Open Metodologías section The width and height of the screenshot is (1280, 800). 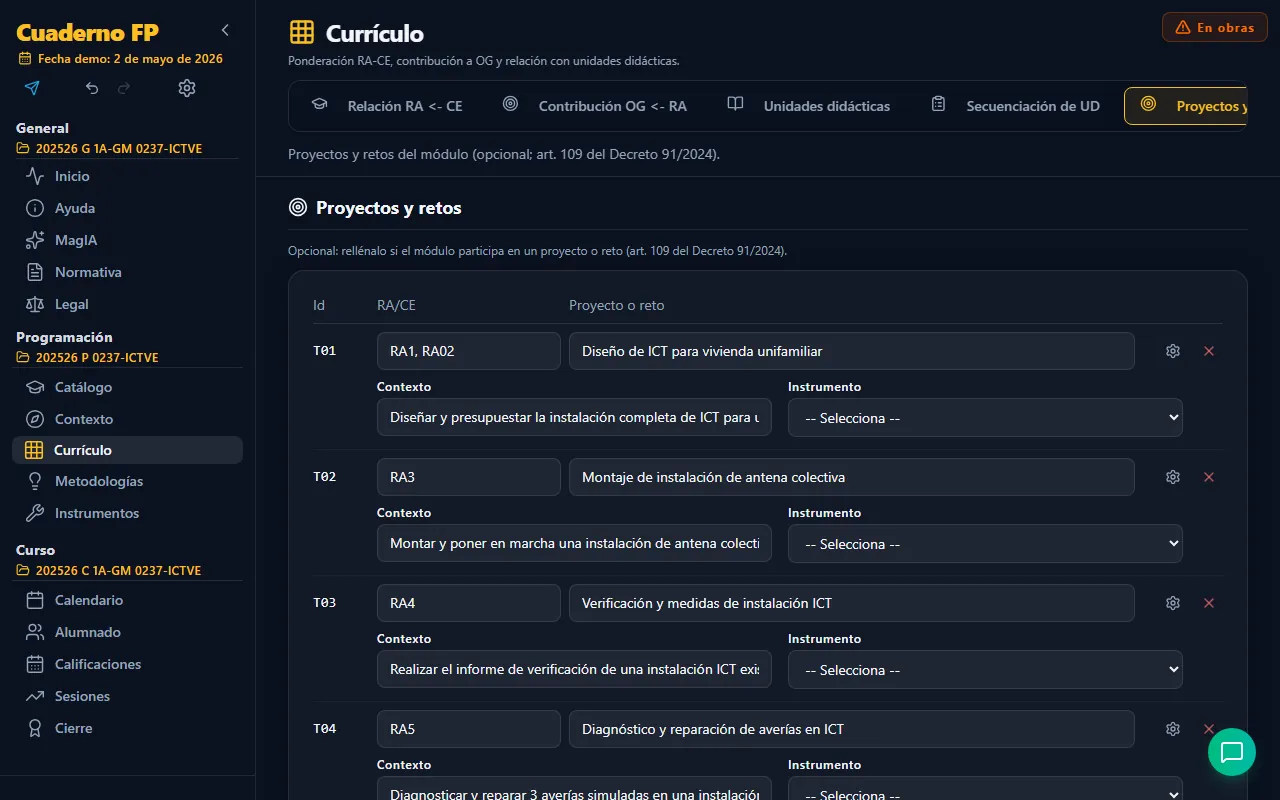pyautogui.click(x=127, y=481)
